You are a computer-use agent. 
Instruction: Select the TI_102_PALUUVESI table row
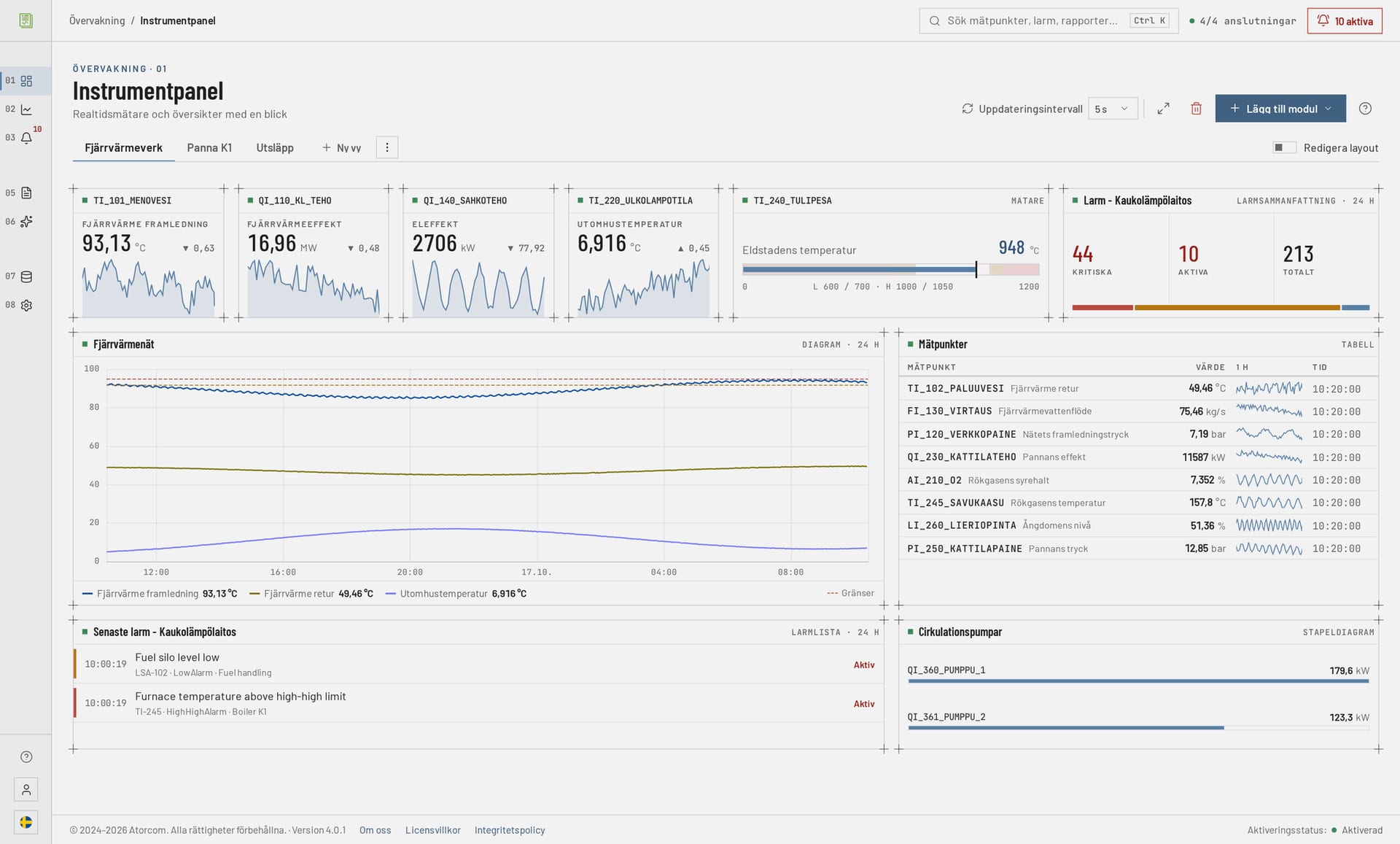pyautogui.click(x=1138, y=389)
